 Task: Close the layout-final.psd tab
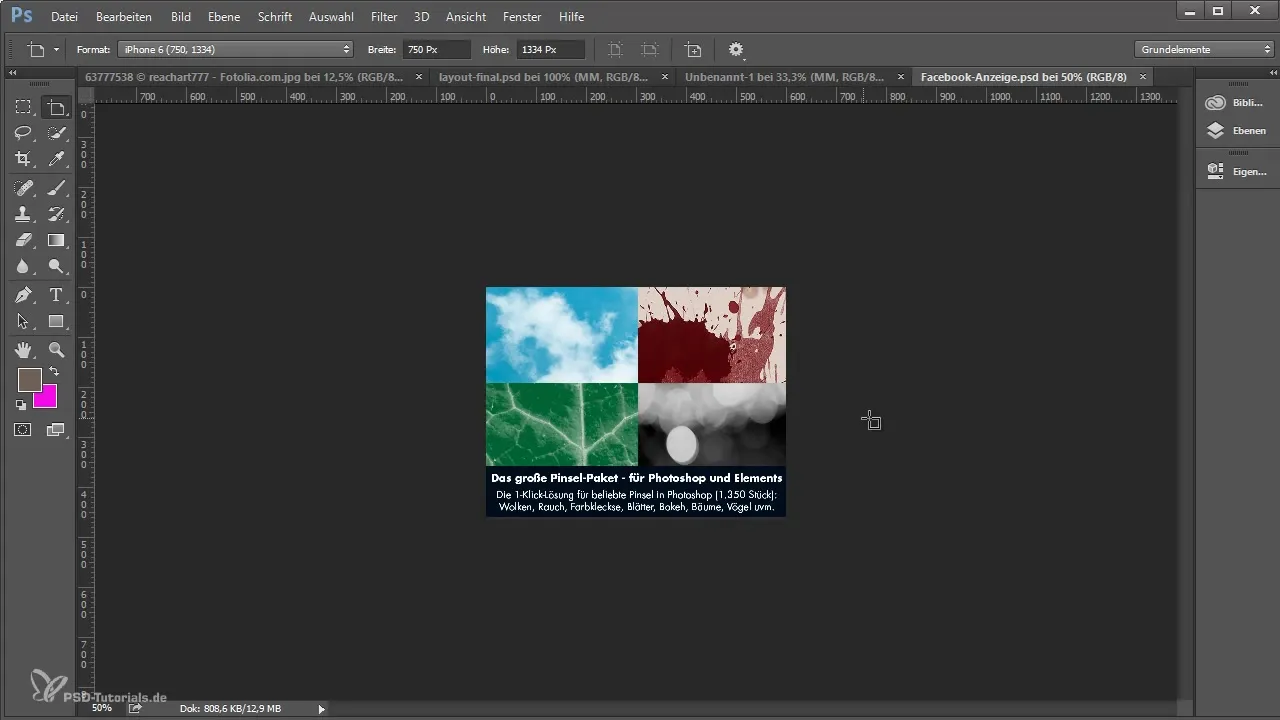tap(664, 77)
